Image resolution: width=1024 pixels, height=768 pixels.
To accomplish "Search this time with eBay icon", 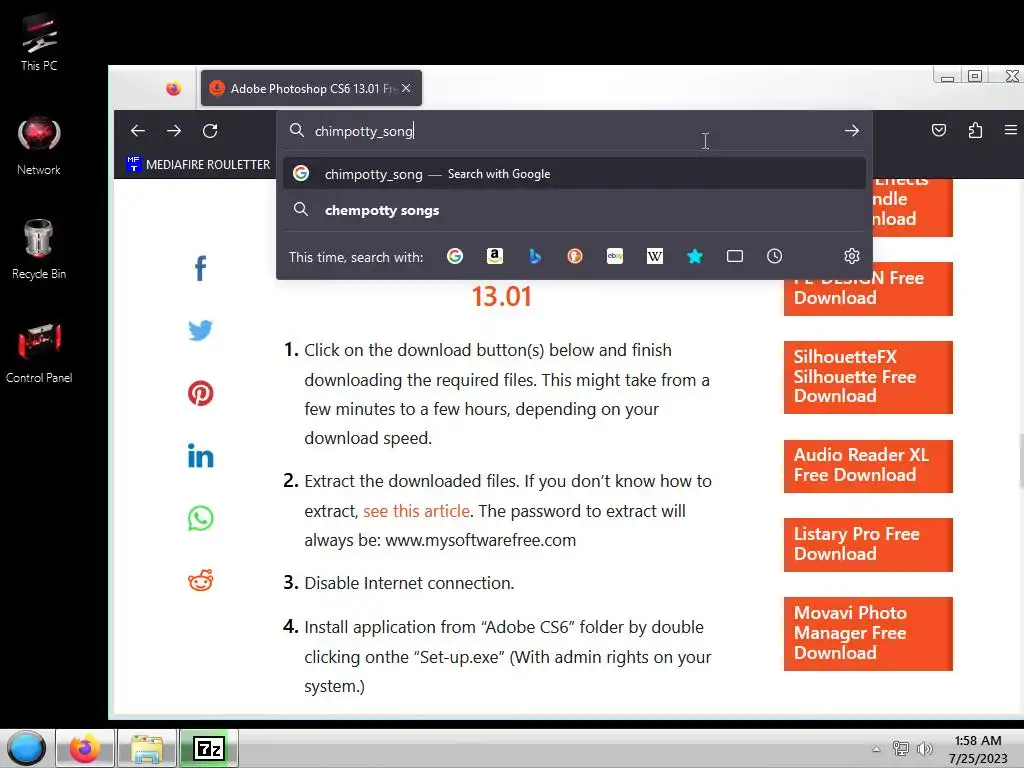I will coord(615,256).
